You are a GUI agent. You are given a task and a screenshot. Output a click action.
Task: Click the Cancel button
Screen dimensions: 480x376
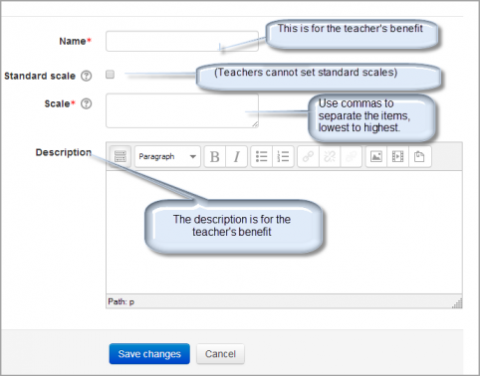[220, 354]
